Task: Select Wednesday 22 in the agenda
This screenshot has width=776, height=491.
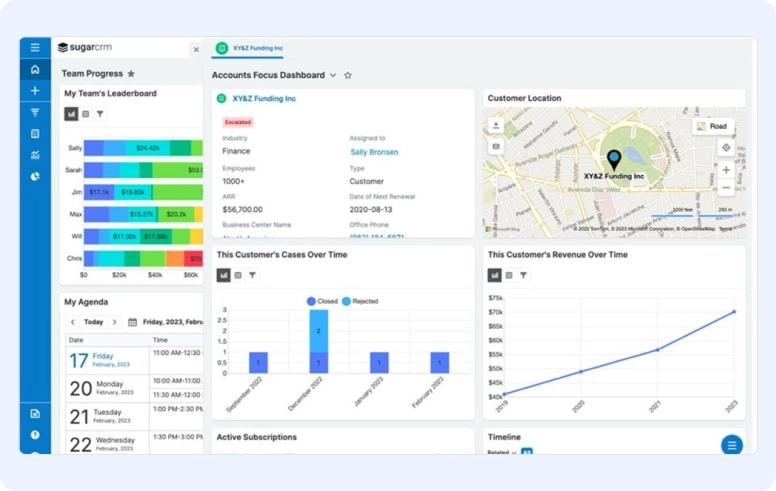Action: coord(107,444)
